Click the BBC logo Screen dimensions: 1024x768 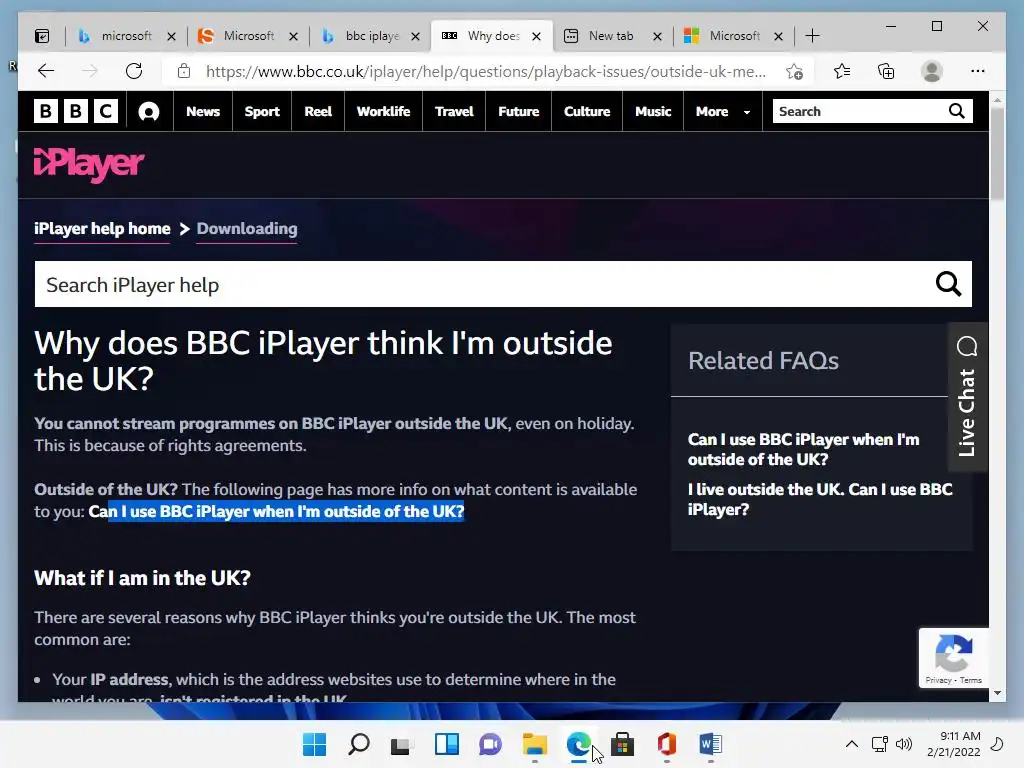76,112
